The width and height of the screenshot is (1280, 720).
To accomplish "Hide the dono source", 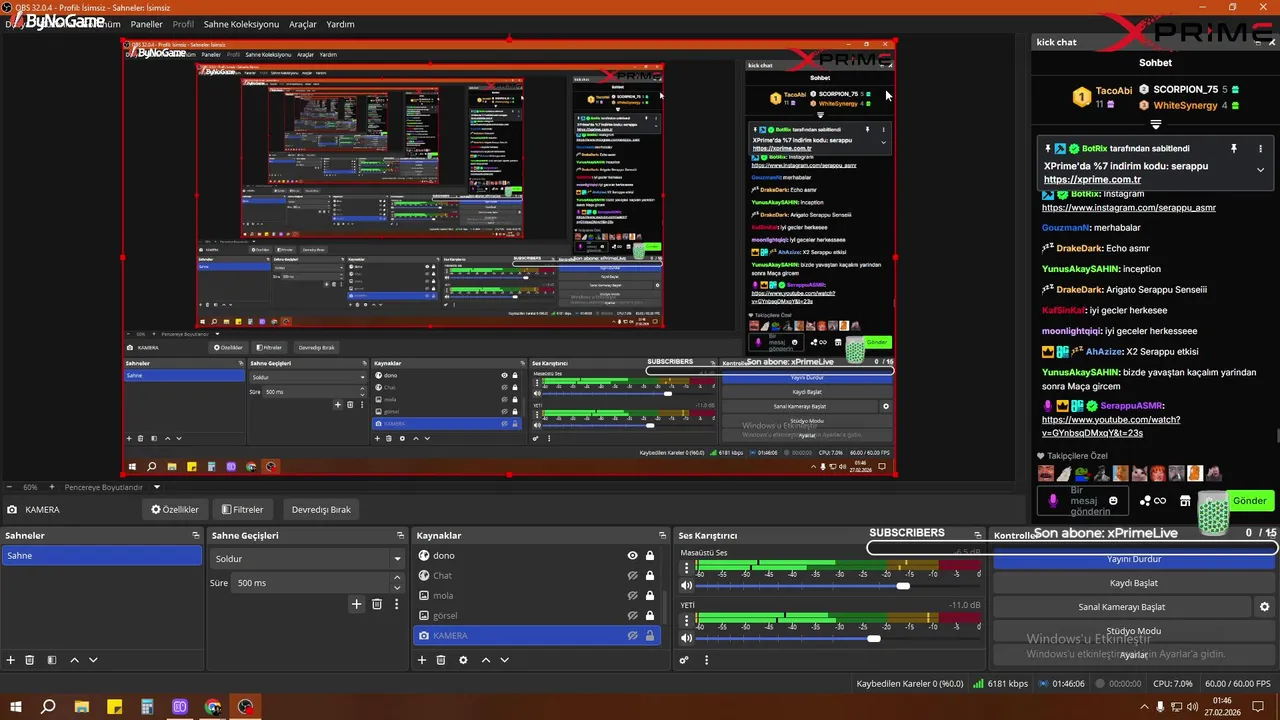I will point(632,556).
